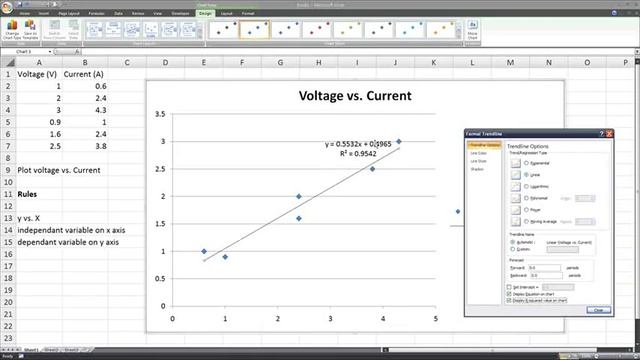The image size is (640, 360).
Task: Expand the Chart Styles gallery
Action: coord(459,36)
